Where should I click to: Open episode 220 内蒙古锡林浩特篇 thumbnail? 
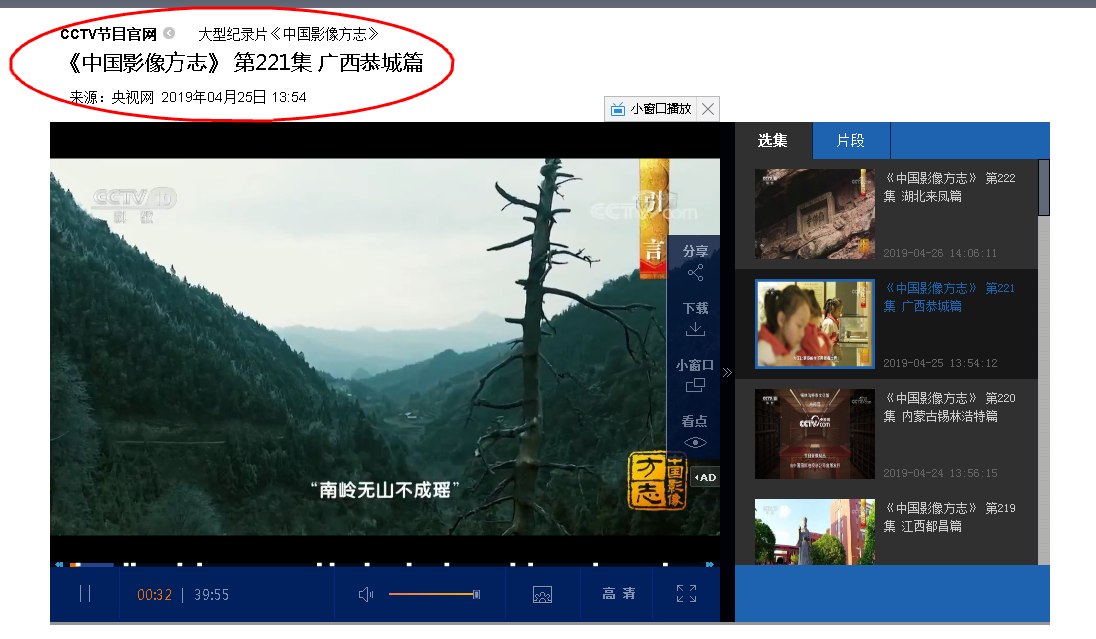pyautogui.click(x=814, y=434)
